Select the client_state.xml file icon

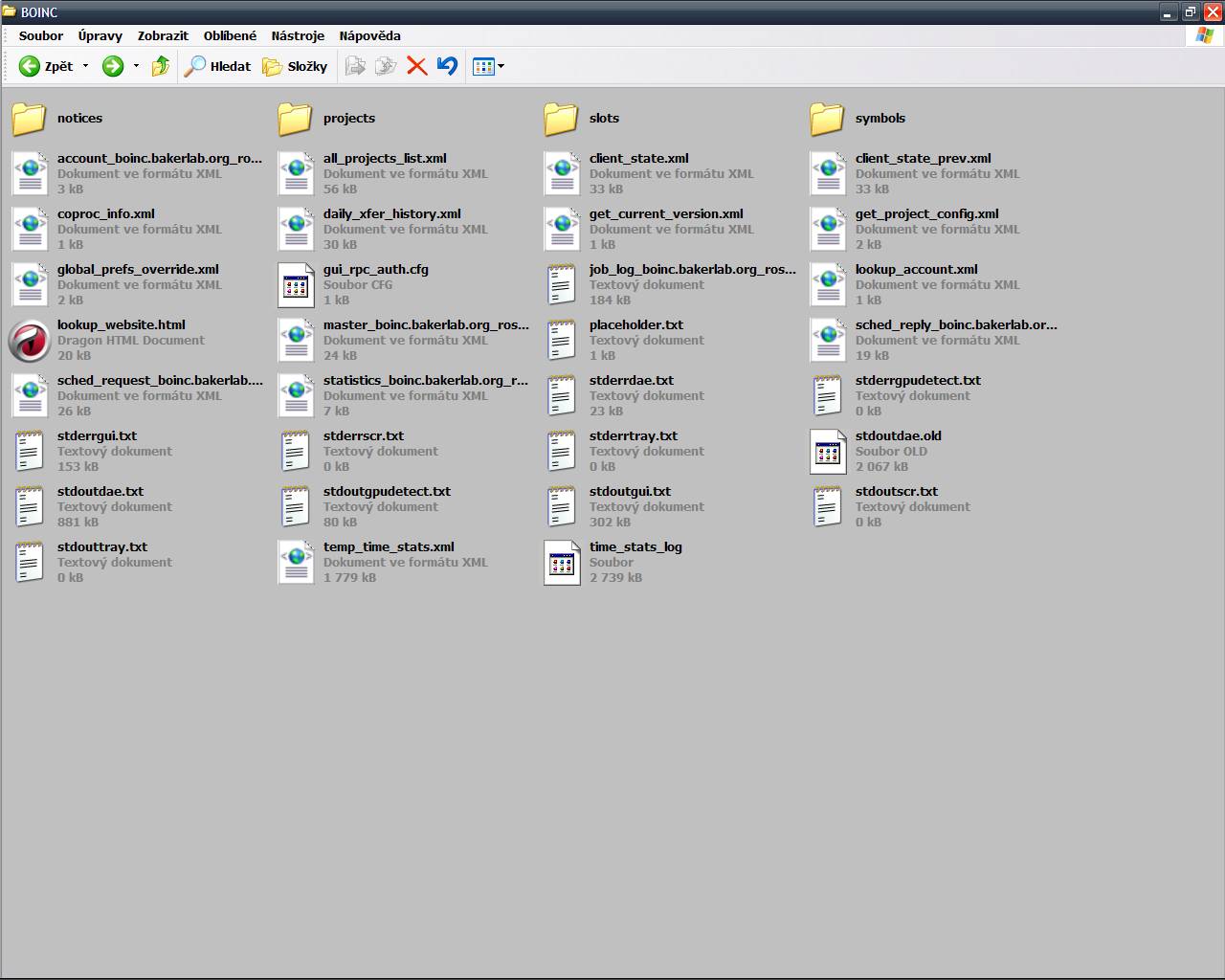pos(562,174)
